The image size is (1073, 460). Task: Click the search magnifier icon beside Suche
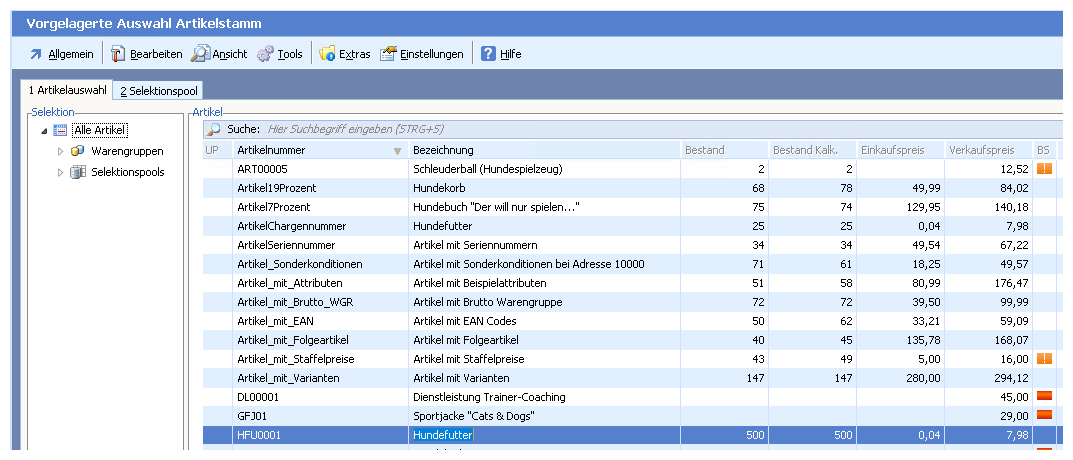[213, 129]
